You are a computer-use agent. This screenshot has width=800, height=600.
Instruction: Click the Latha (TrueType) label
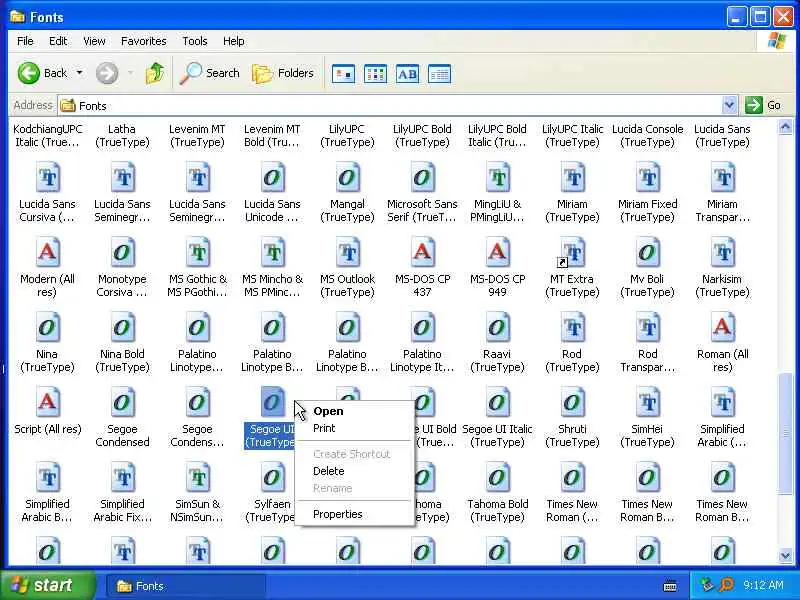[x=122, y=136]
